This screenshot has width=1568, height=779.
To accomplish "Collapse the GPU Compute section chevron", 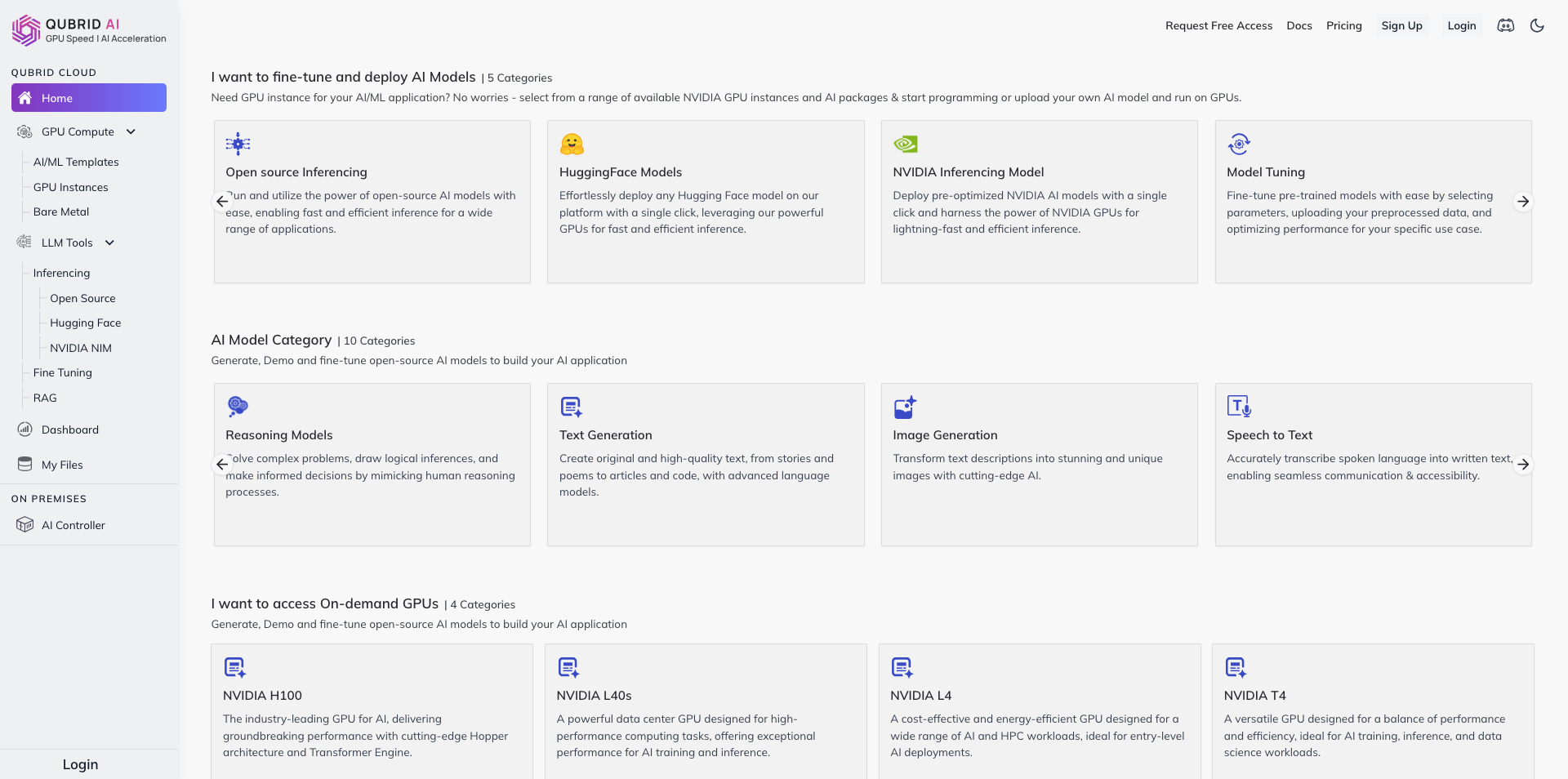I will point(131,131).
